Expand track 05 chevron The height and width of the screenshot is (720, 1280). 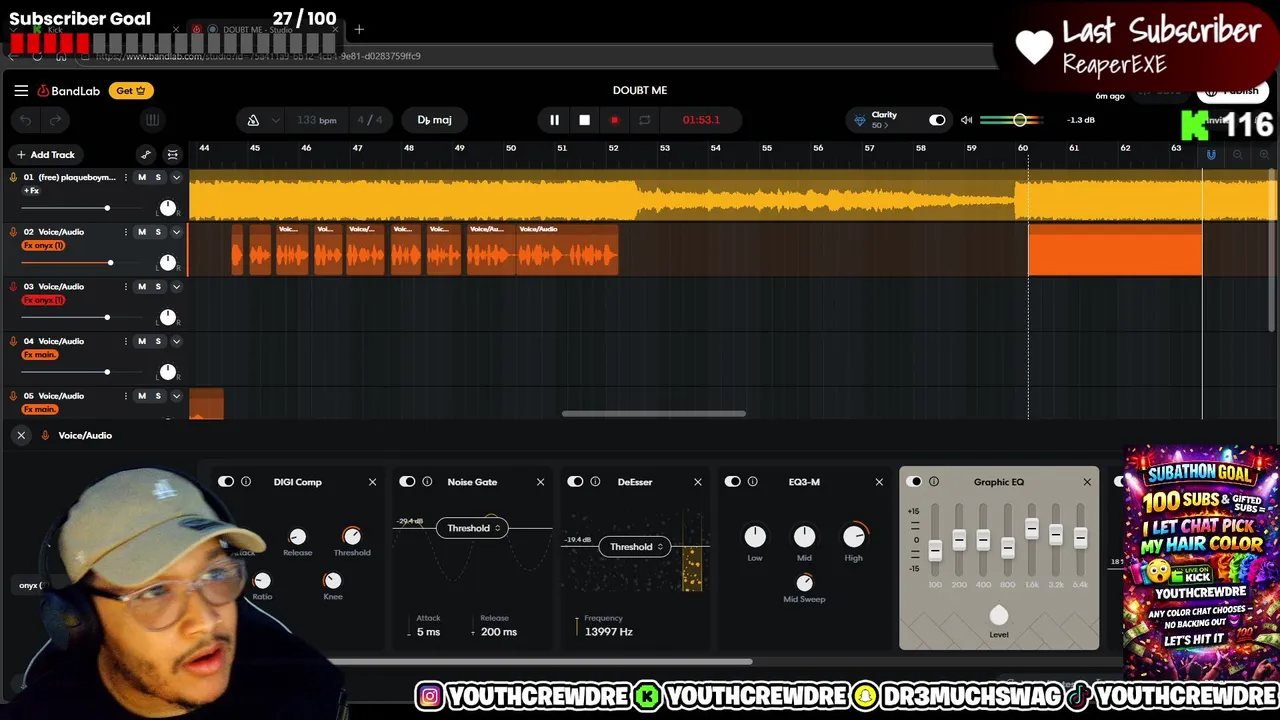tap(176, 397)
